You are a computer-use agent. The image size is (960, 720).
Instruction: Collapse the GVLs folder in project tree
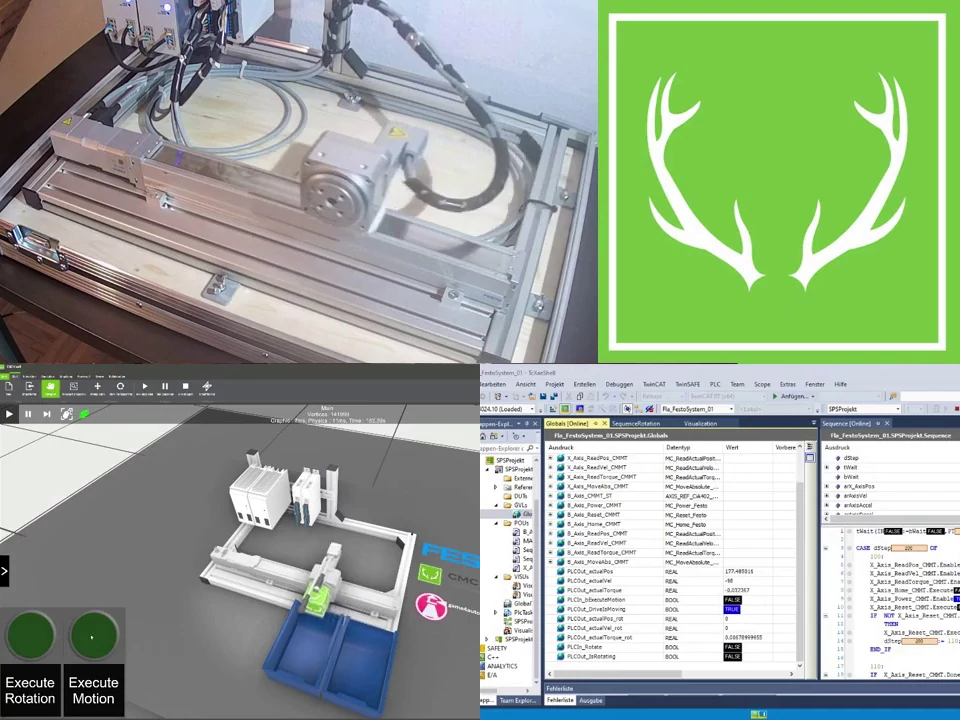[x=497, y=505]
